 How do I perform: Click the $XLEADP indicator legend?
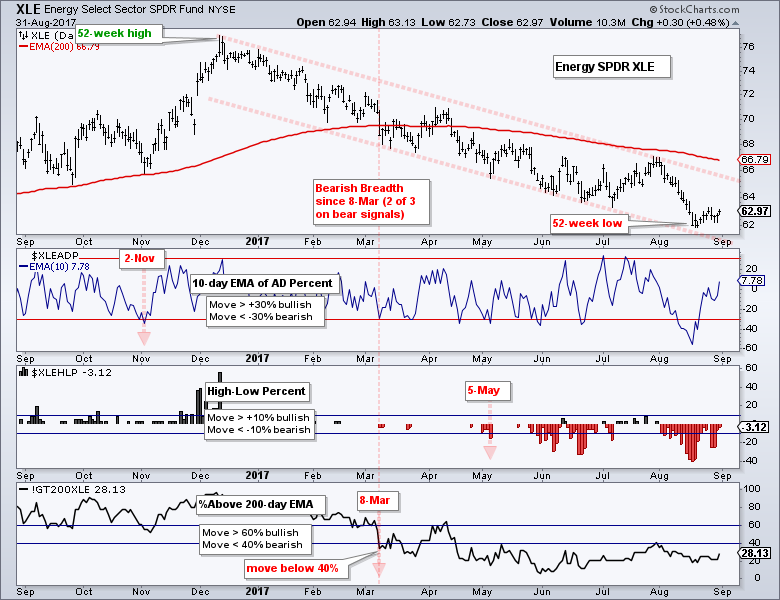55,256
